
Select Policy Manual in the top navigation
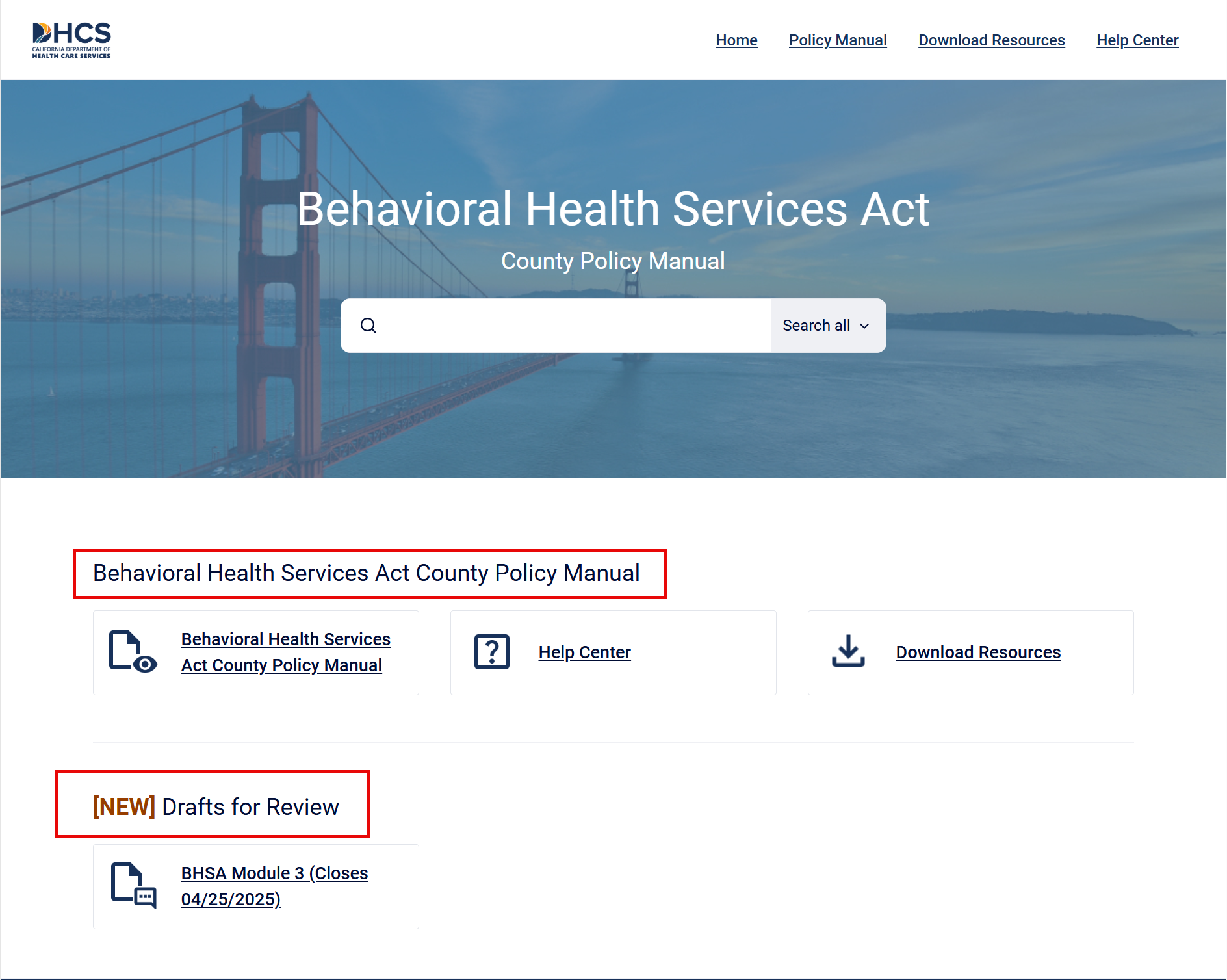pos(838,40)
